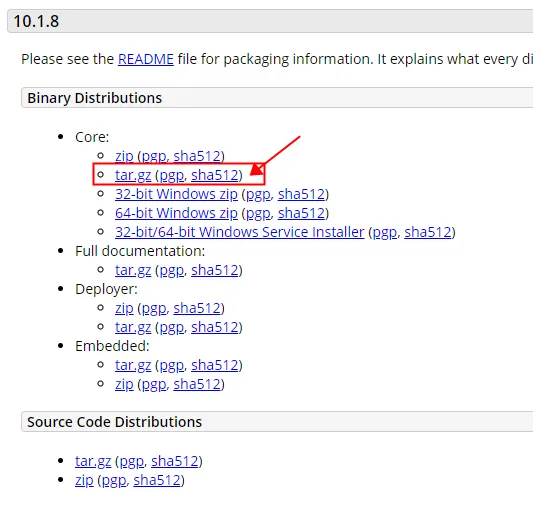This screenshot has width=533, height=506.
Task: Download the Deployer zip
Action: click(124, 309)
